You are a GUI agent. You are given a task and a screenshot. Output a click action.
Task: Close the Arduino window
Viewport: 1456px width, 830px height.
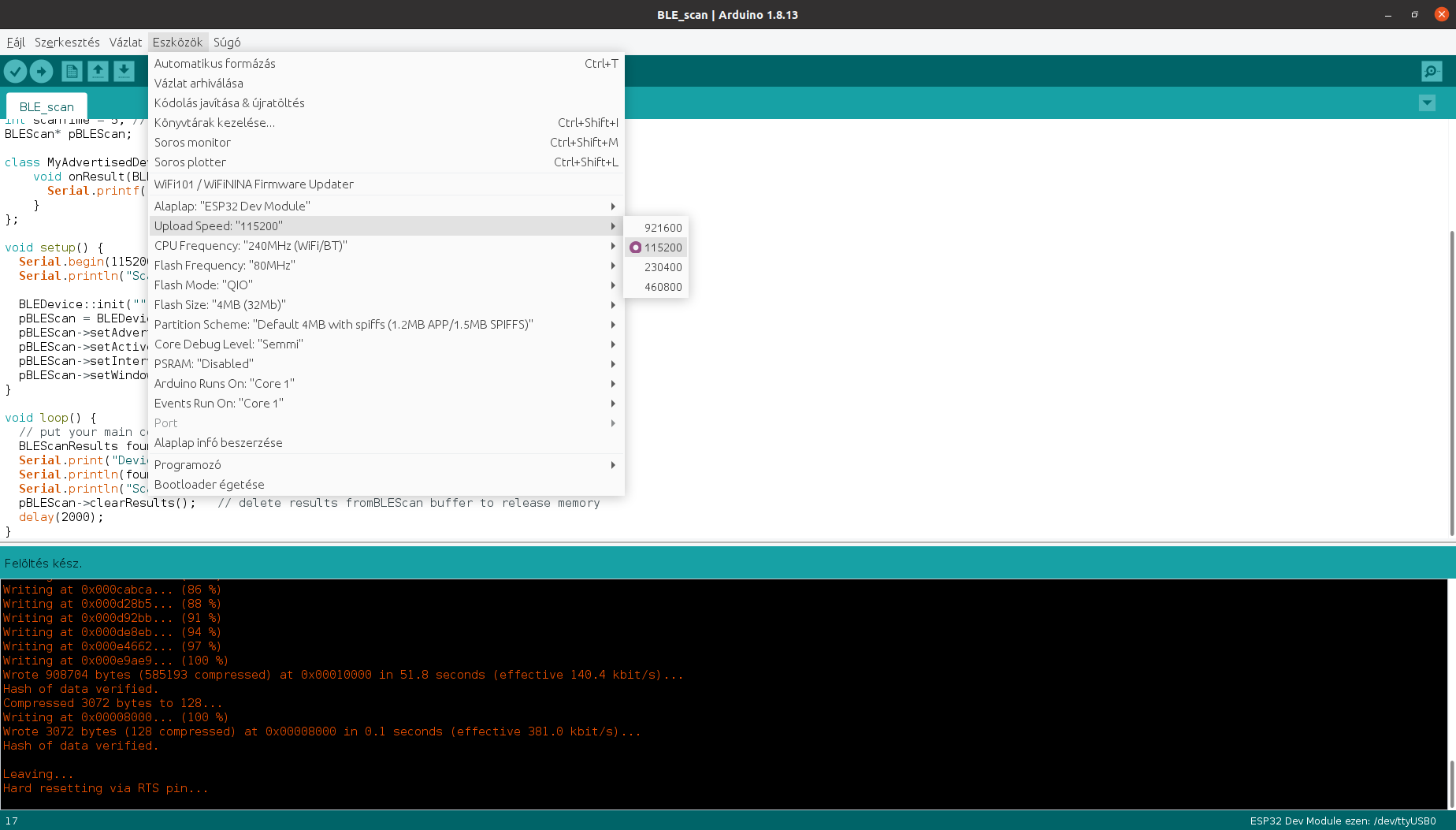click(1442, 14)
